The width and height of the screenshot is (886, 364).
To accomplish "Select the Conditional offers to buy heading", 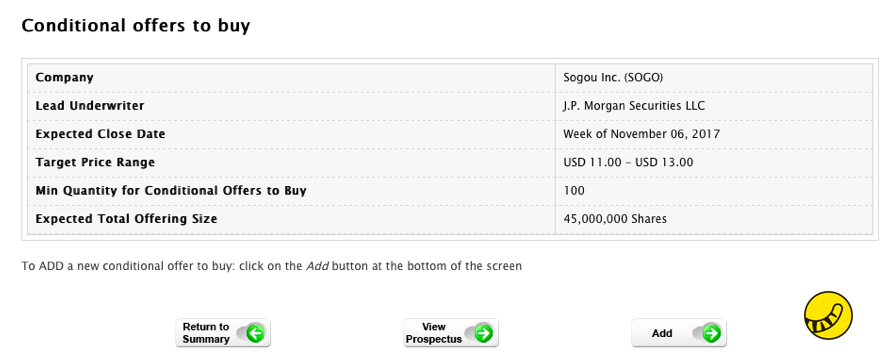I will tap(136, 25).
